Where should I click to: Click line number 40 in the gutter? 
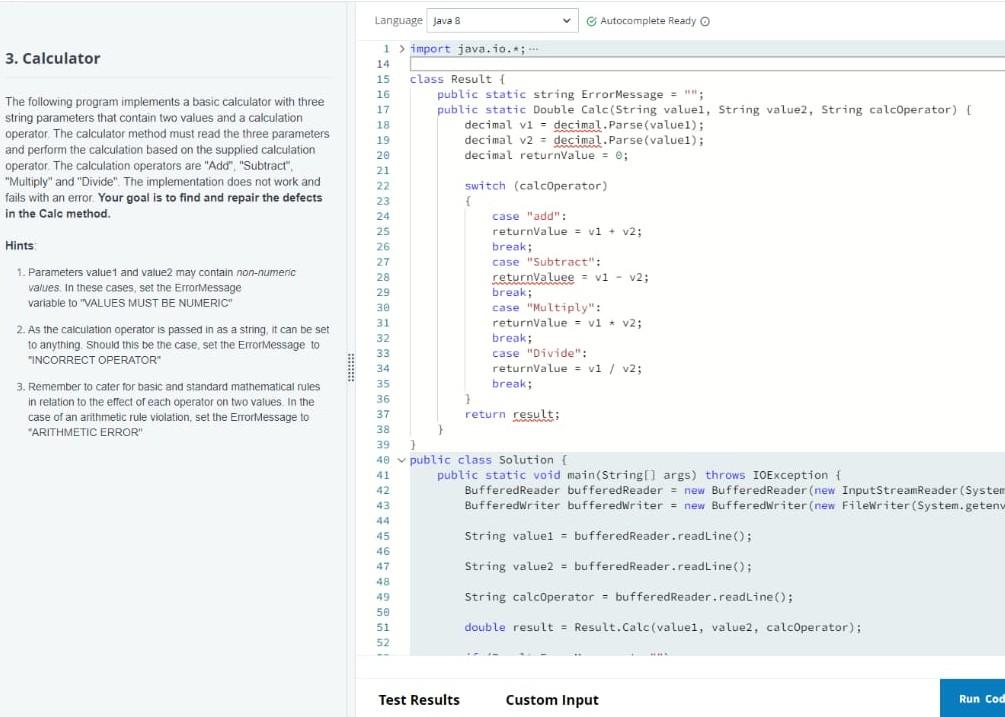coord(383,460)
